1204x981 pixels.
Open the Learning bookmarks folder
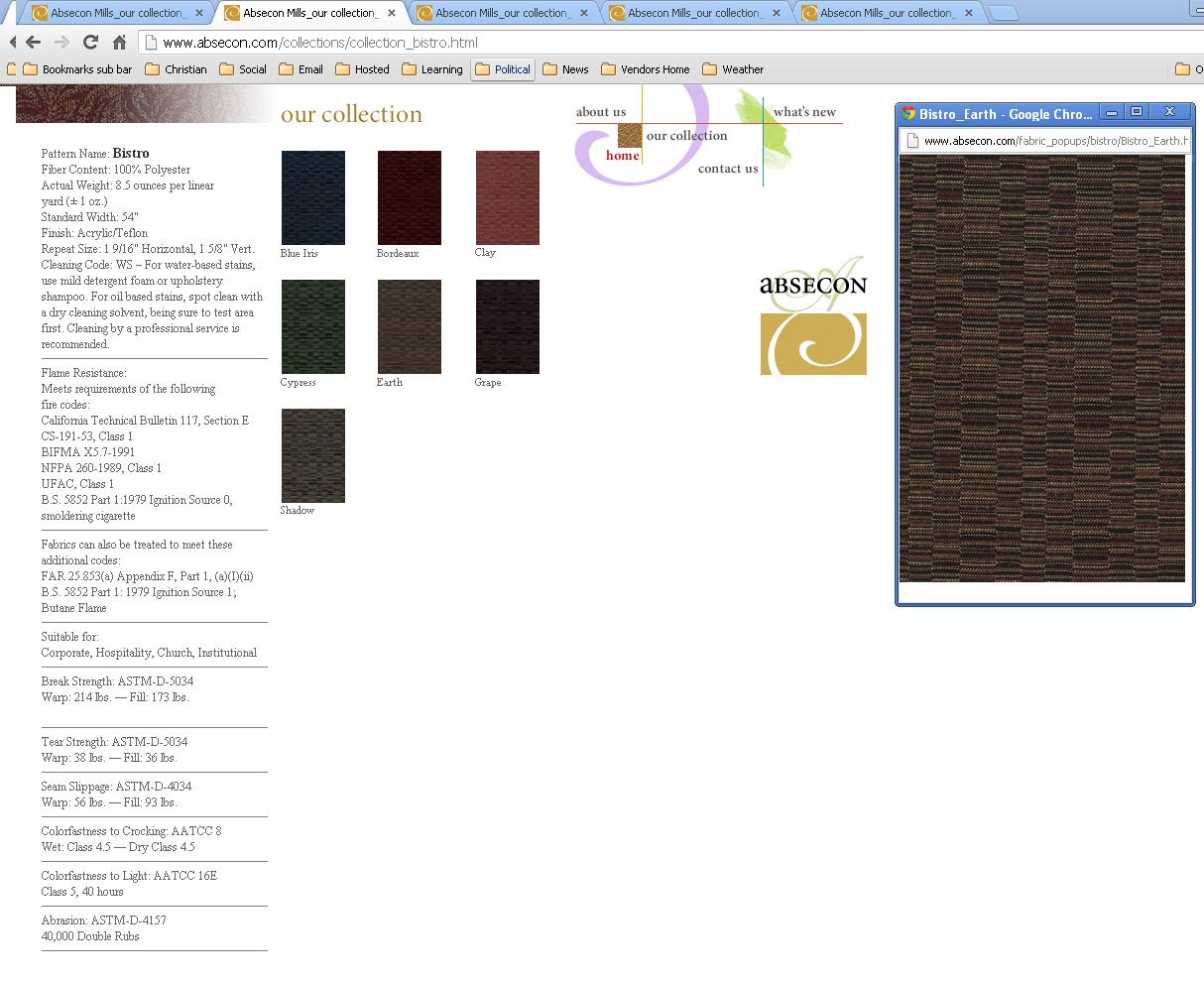point(431,69)
